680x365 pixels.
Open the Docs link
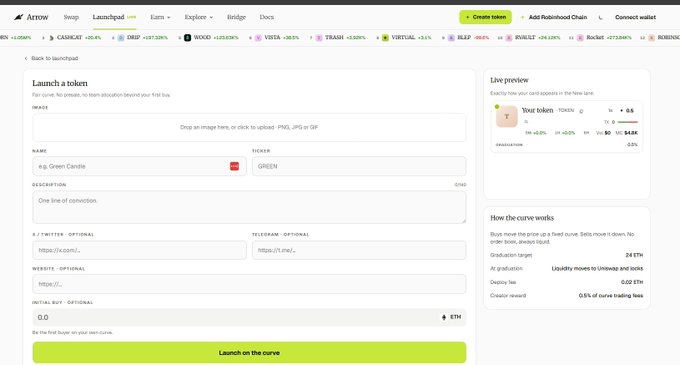point(267,17)
